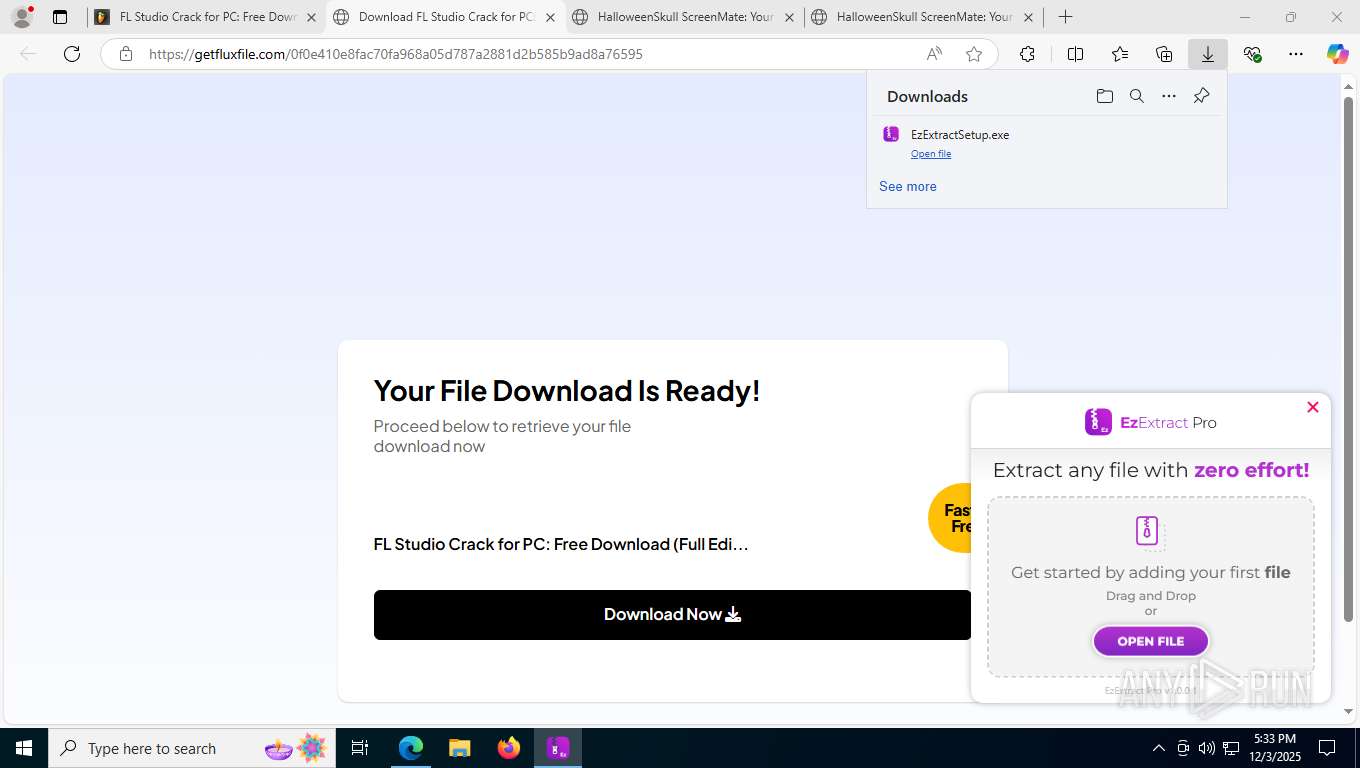Click the address bar URL
The width and height of the screenshot is (1360, 768).
[396, 54]
